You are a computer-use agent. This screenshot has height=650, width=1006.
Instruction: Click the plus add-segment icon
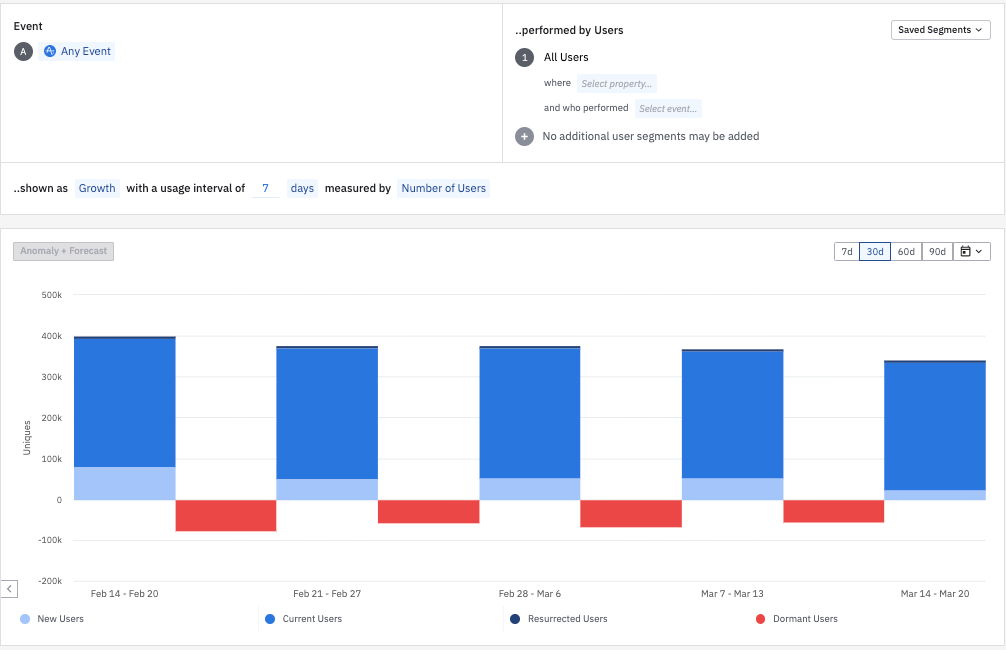point(524,136)
